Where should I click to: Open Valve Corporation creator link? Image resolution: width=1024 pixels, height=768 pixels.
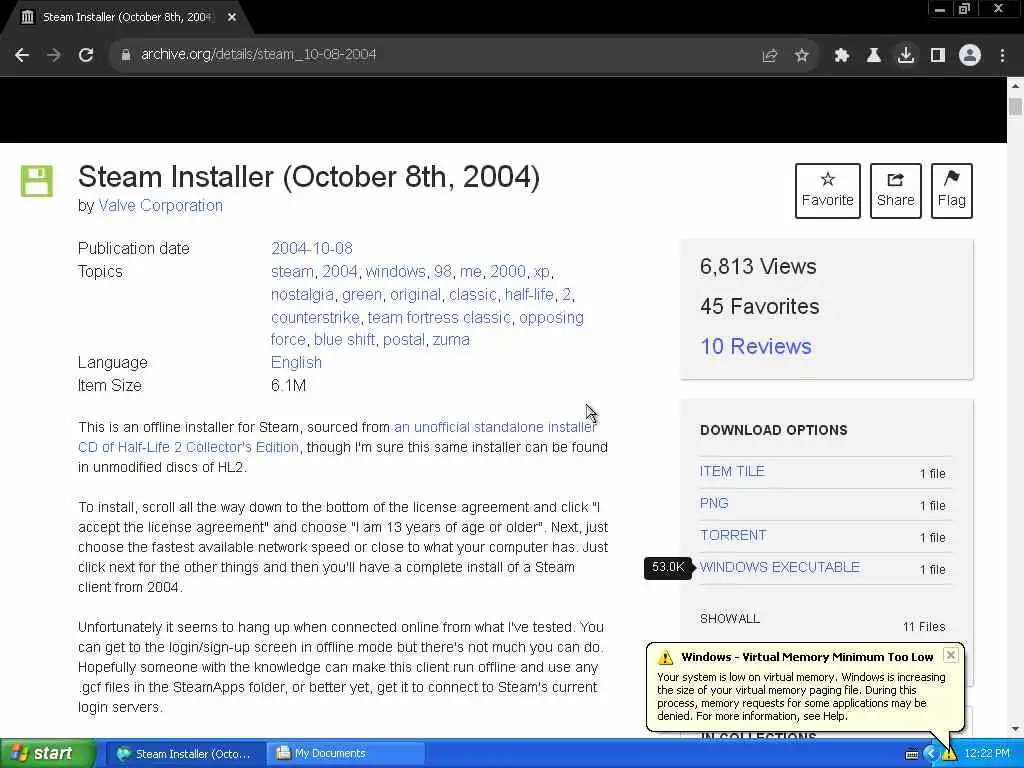tap(161, 206)
